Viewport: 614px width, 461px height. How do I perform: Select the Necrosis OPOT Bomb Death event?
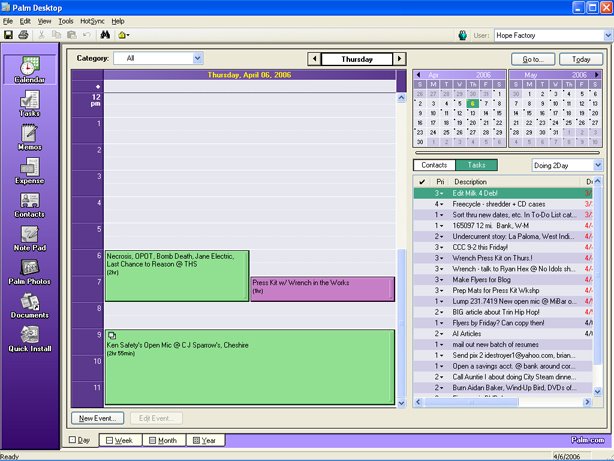(x=177, y=276)
